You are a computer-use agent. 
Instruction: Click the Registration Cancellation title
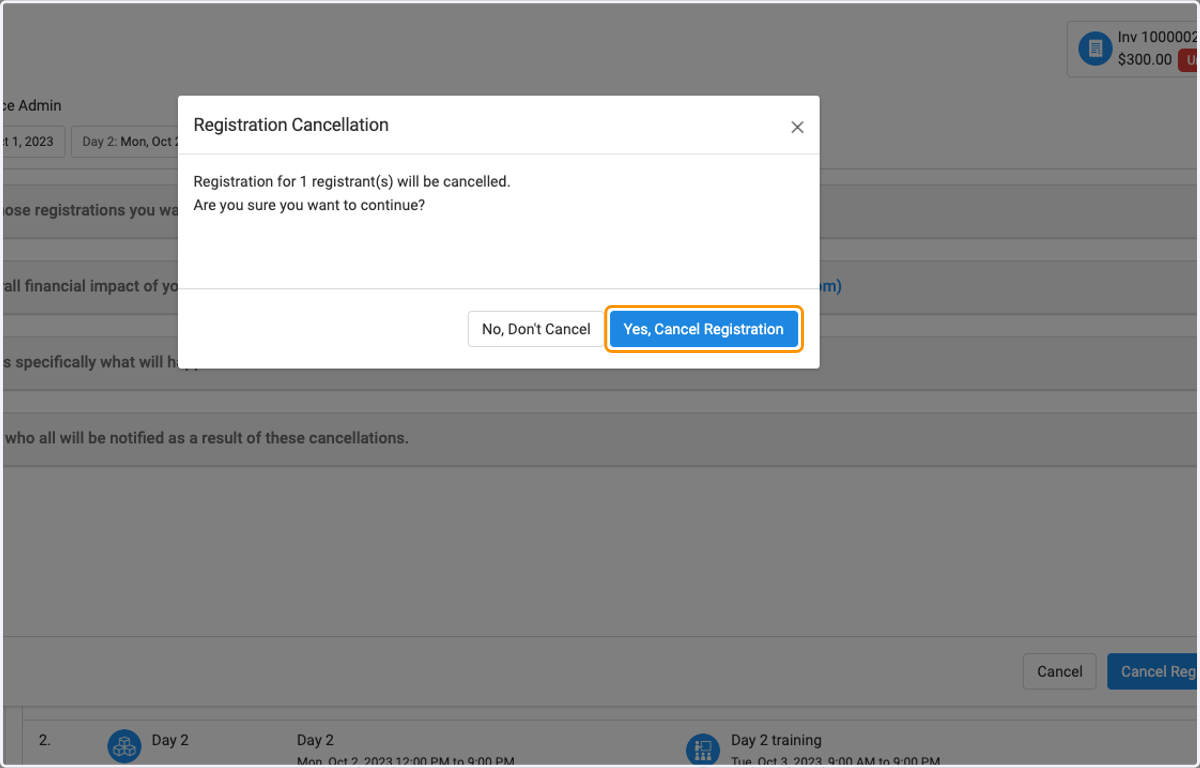pos(291,125)
